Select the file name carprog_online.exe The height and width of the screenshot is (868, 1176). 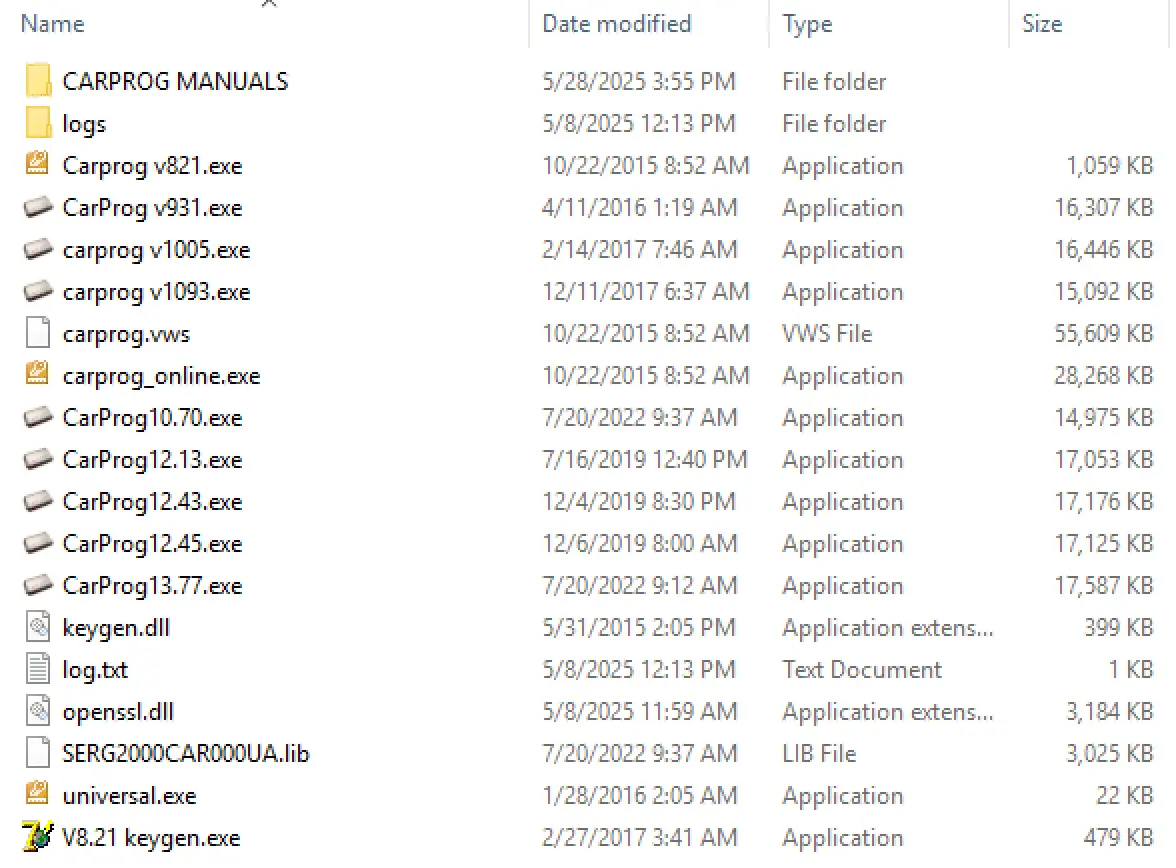tap(161, 376)
